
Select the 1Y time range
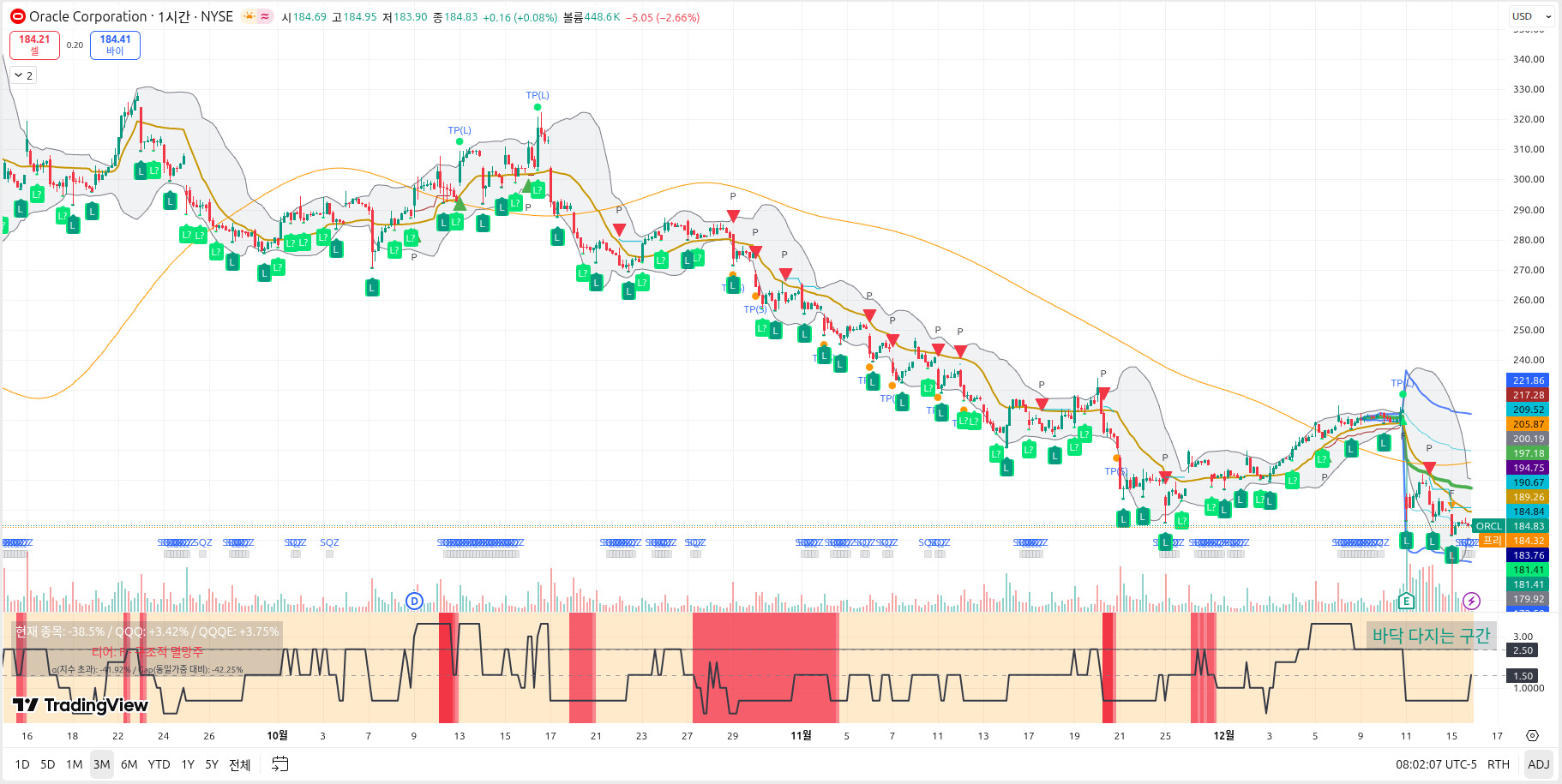pos(188,764)
